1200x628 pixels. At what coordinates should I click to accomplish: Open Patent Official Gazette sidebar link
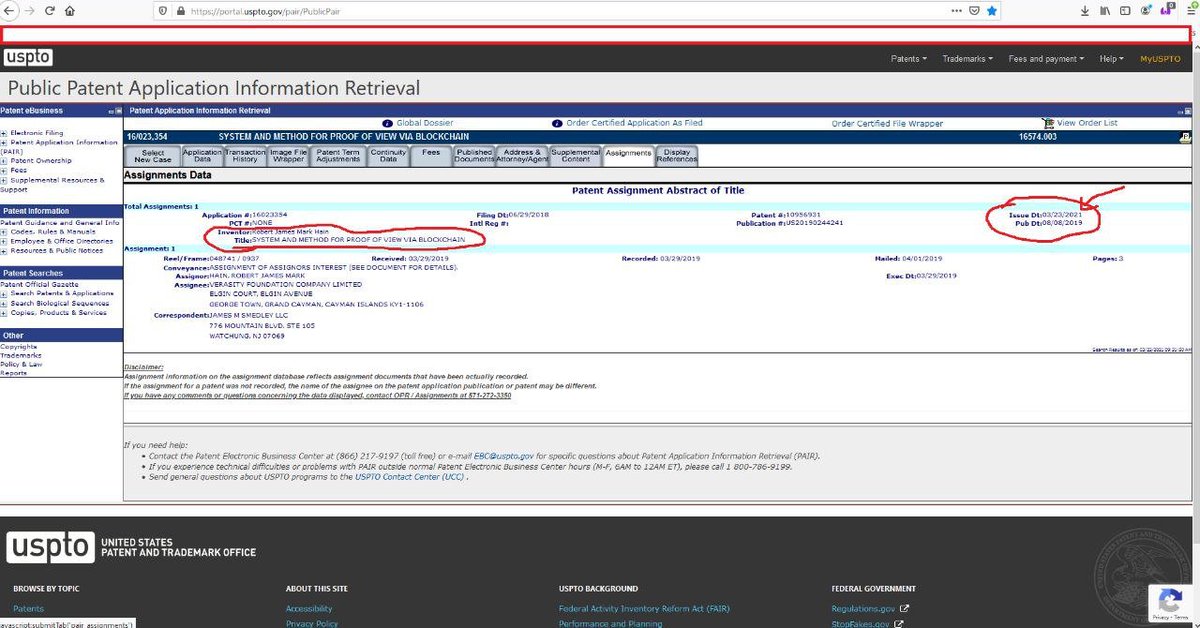[x=37, y=284]
